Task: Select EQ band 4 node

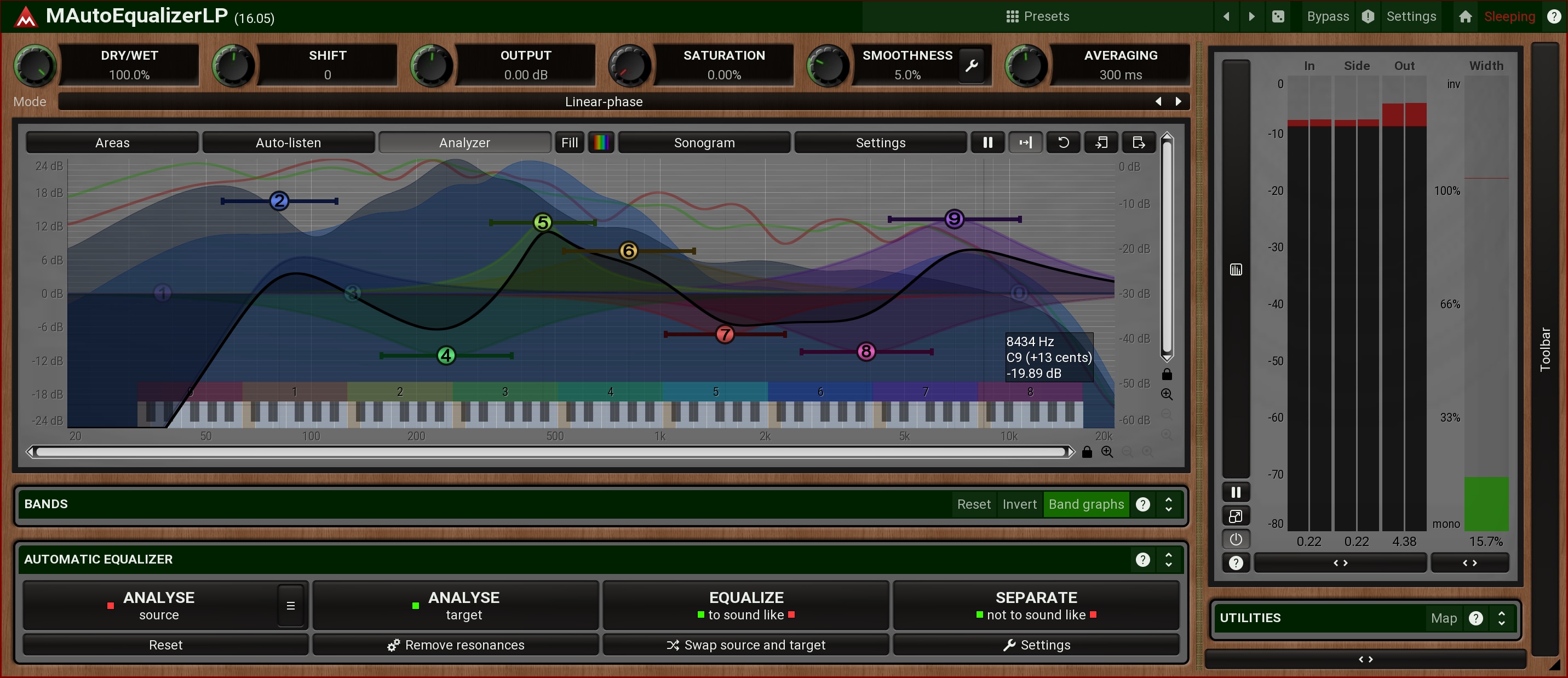Action: (446, 355)
